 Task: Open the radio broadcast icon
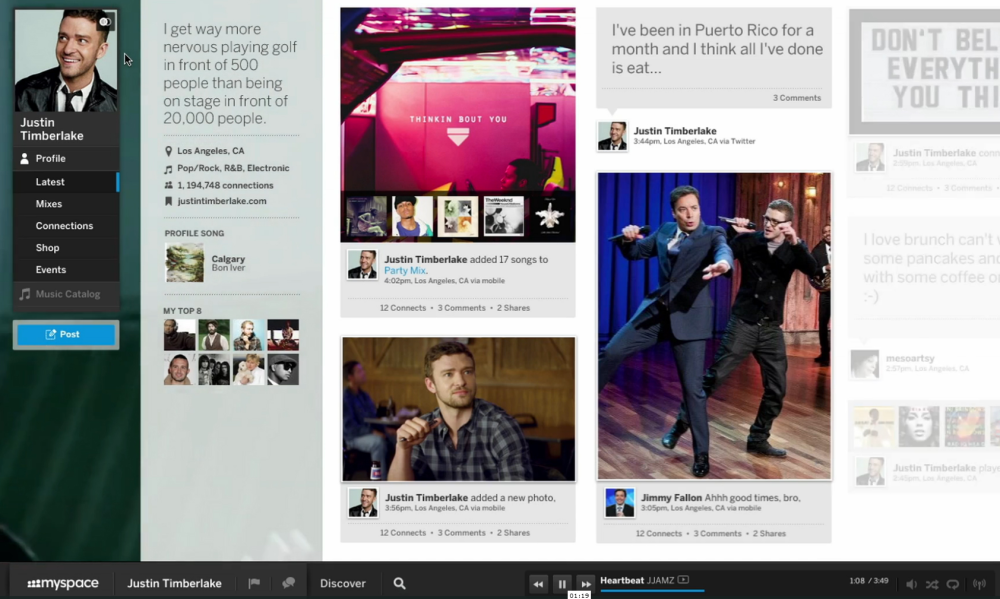[x=978, y=584]
